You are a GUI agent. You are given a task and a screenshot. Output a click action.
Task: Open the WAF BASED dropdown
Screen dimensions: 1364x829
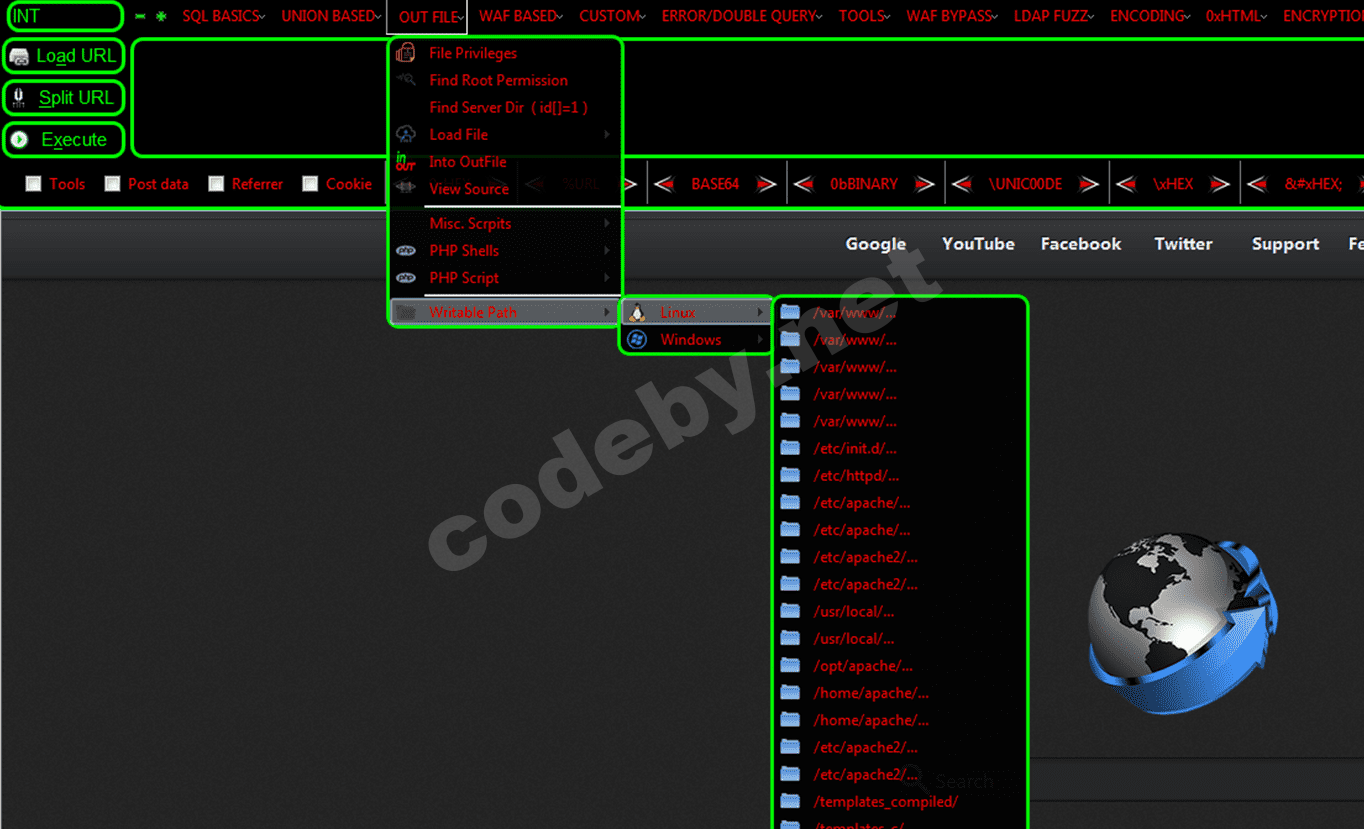[521, 16]
